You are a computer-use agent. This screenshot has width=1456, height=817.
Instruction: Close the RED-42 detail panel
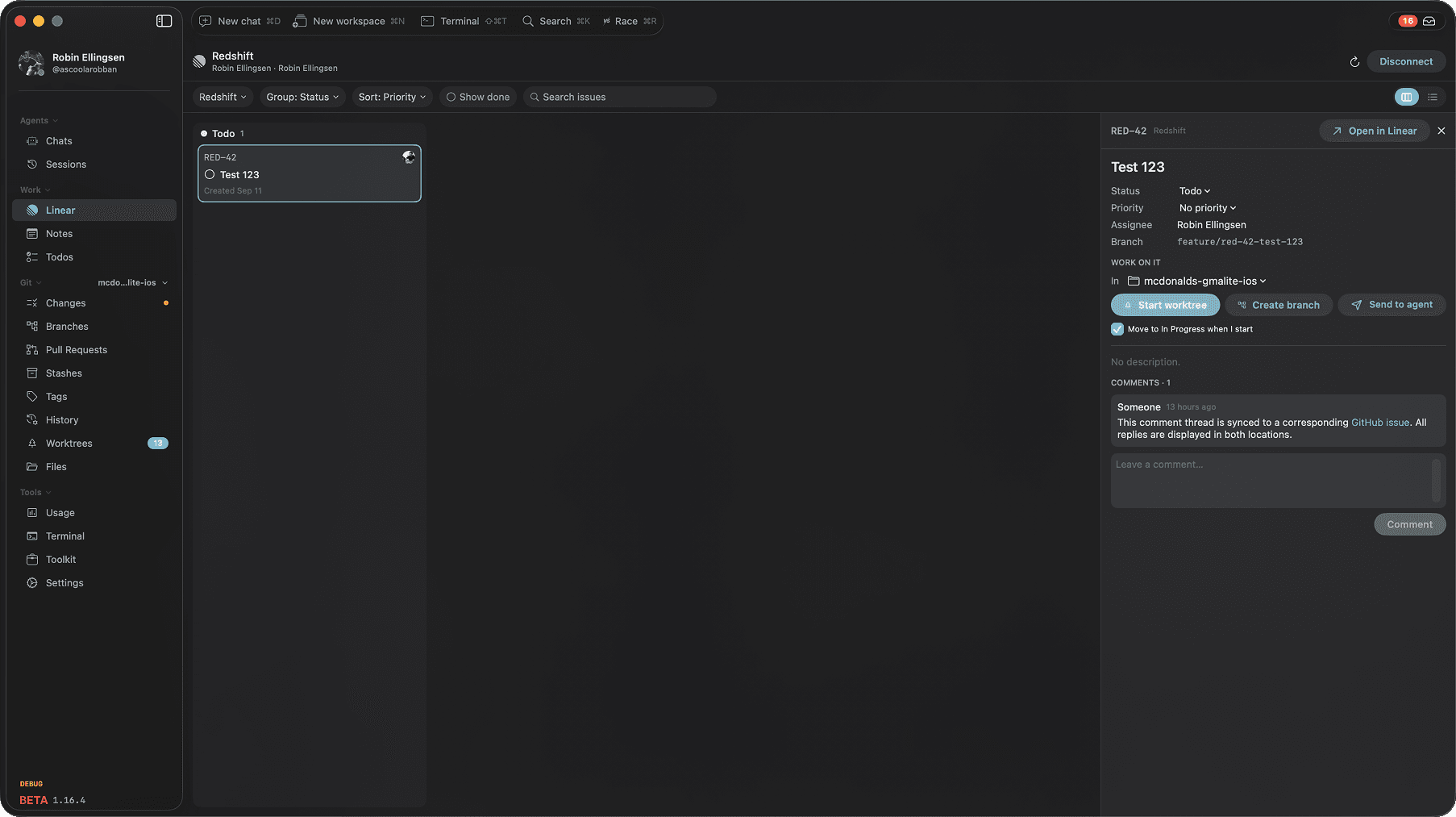click(x=1441, y=131)
